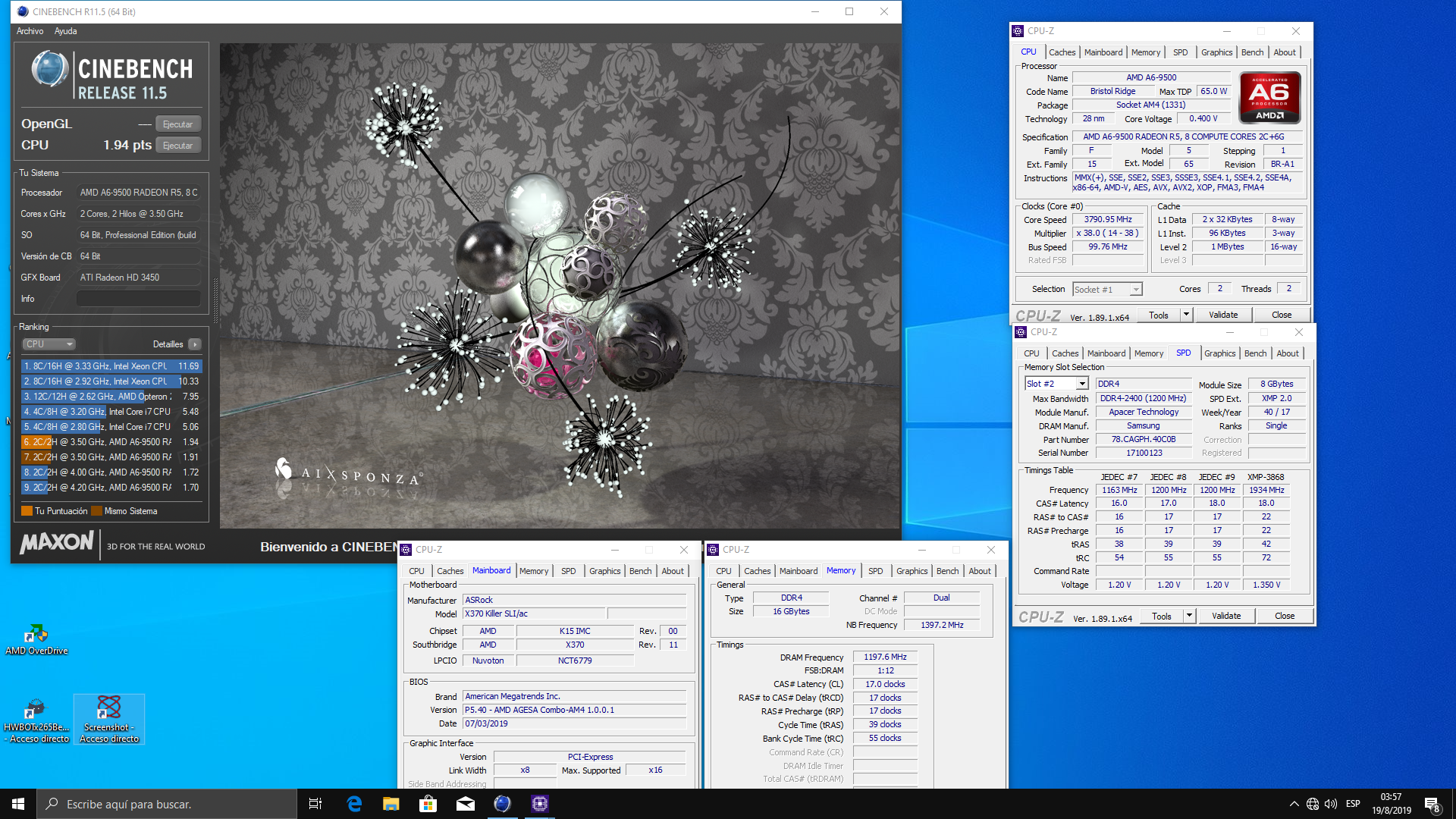Switch to the Bench tab in the CPU-Z SPD window
This screenshot has width=1456, height=819.
click(1255, 353)
